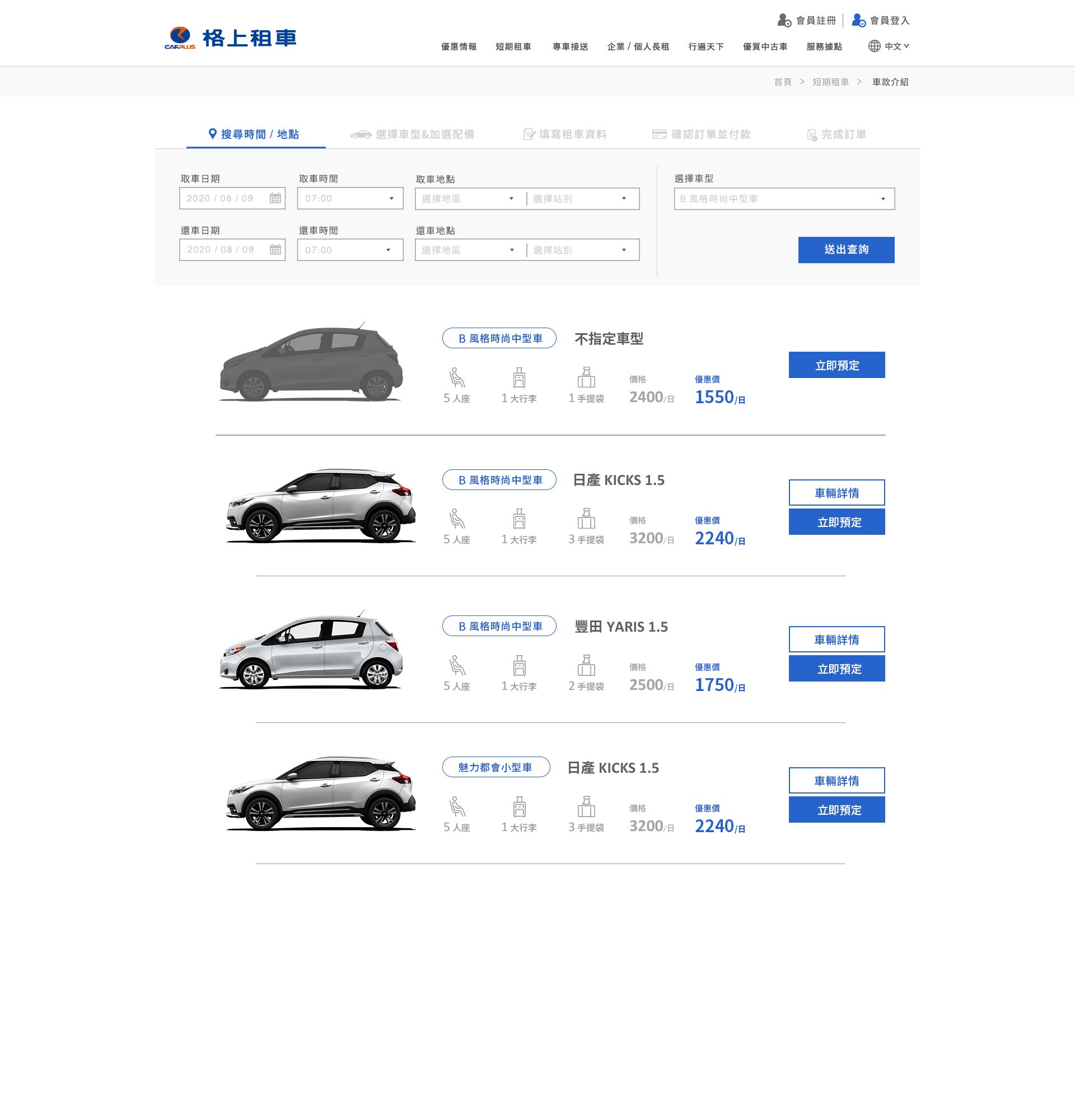The height and width of the screenshot is (1120, 1075).
Task: Open the 取車時間 dropdown
Action: click(x=350, y=198)
